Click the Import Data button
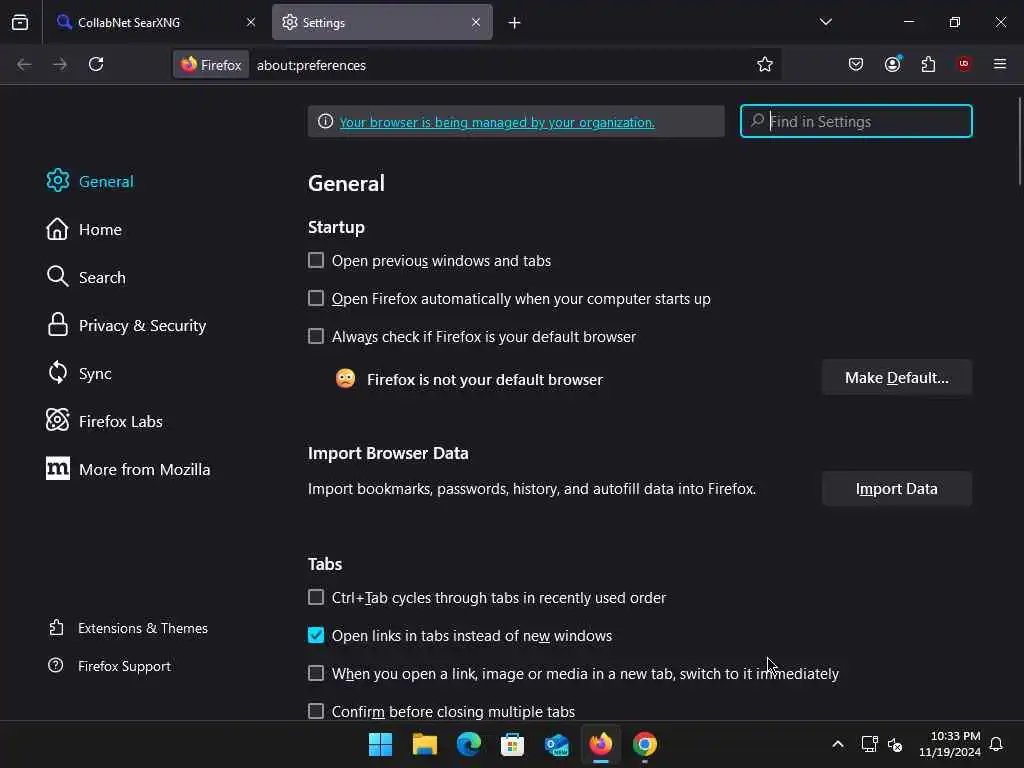1024x768 pixels. 897,488
